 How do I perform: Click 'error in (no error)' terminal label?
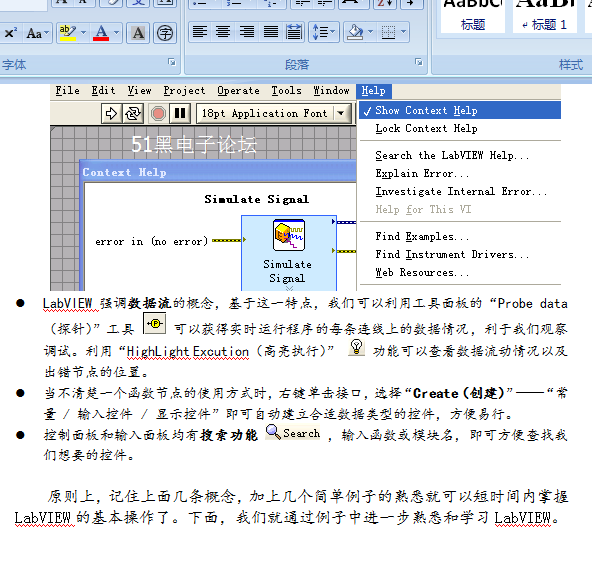click(x=151, y=241)
